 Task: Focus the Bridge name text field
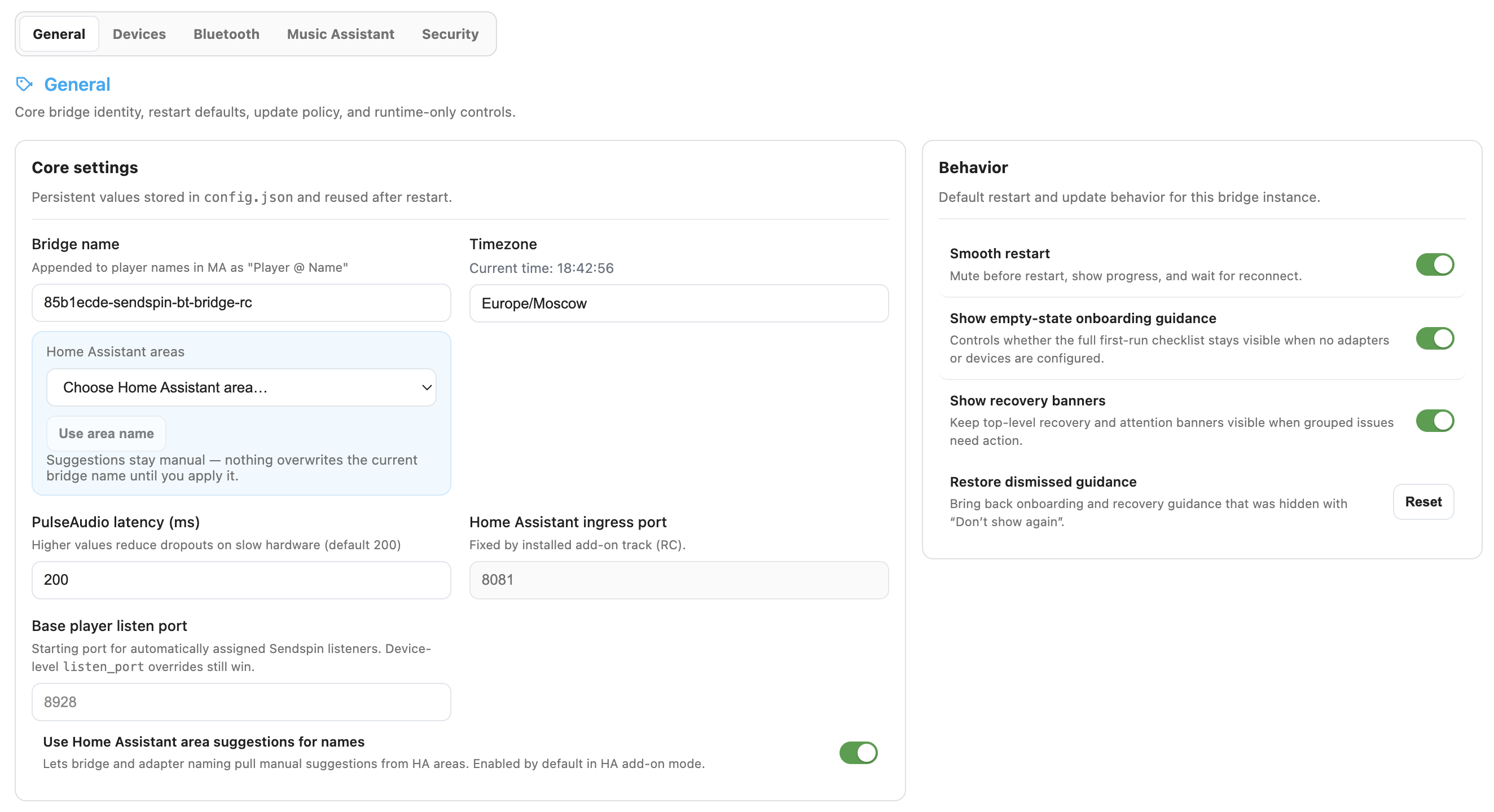point(241,303)
